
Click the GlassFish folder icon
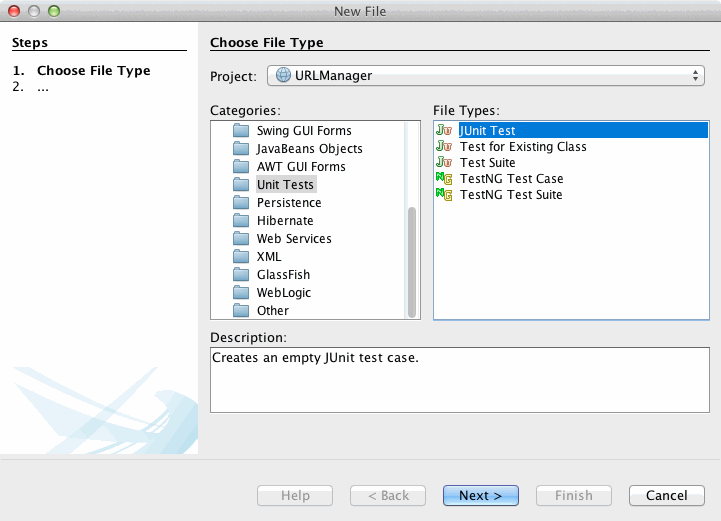tap(240, 275)
